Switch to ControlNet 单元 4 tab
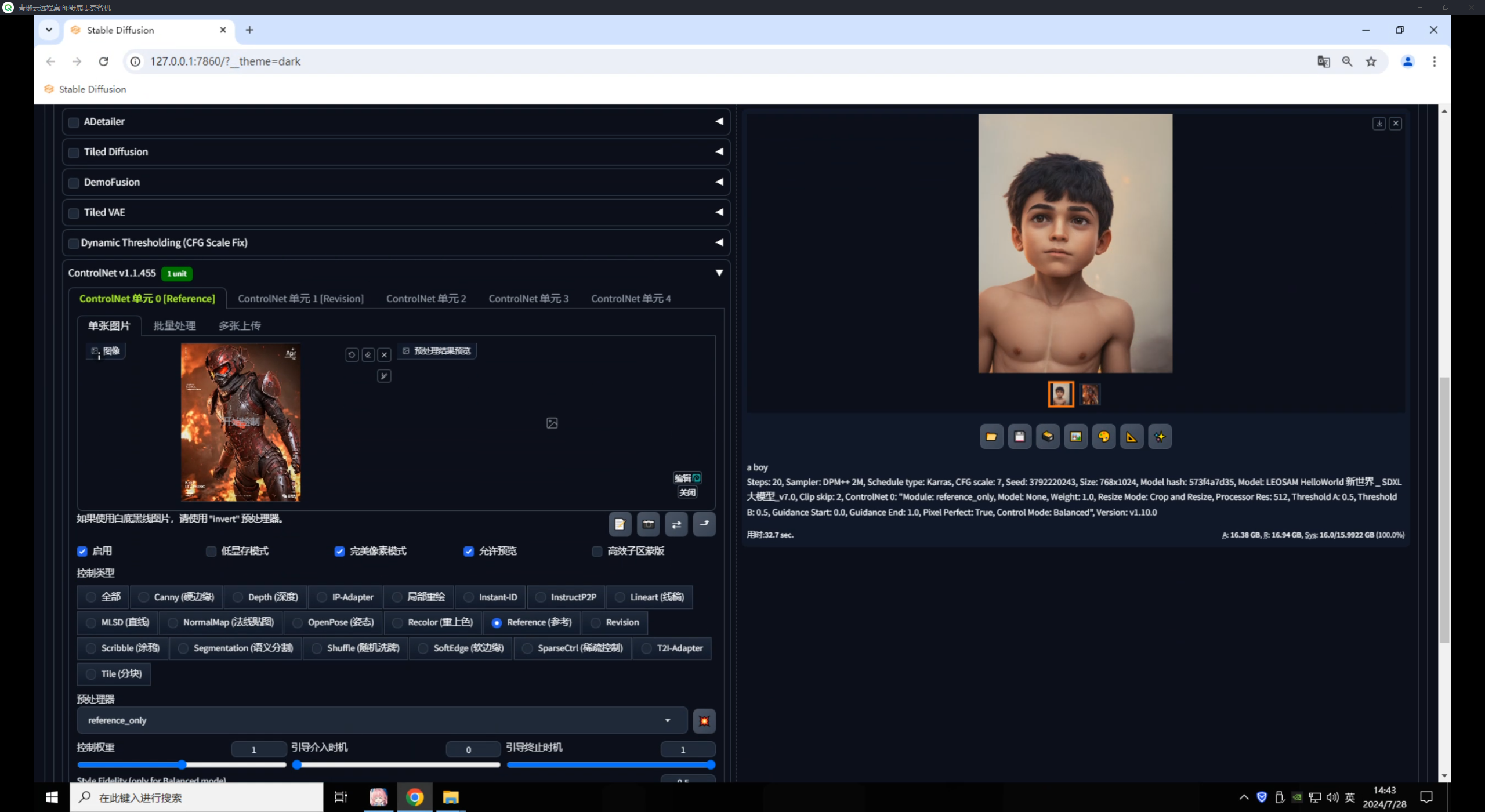Viewport: 1485px width, 812px height. click(631, 299)
